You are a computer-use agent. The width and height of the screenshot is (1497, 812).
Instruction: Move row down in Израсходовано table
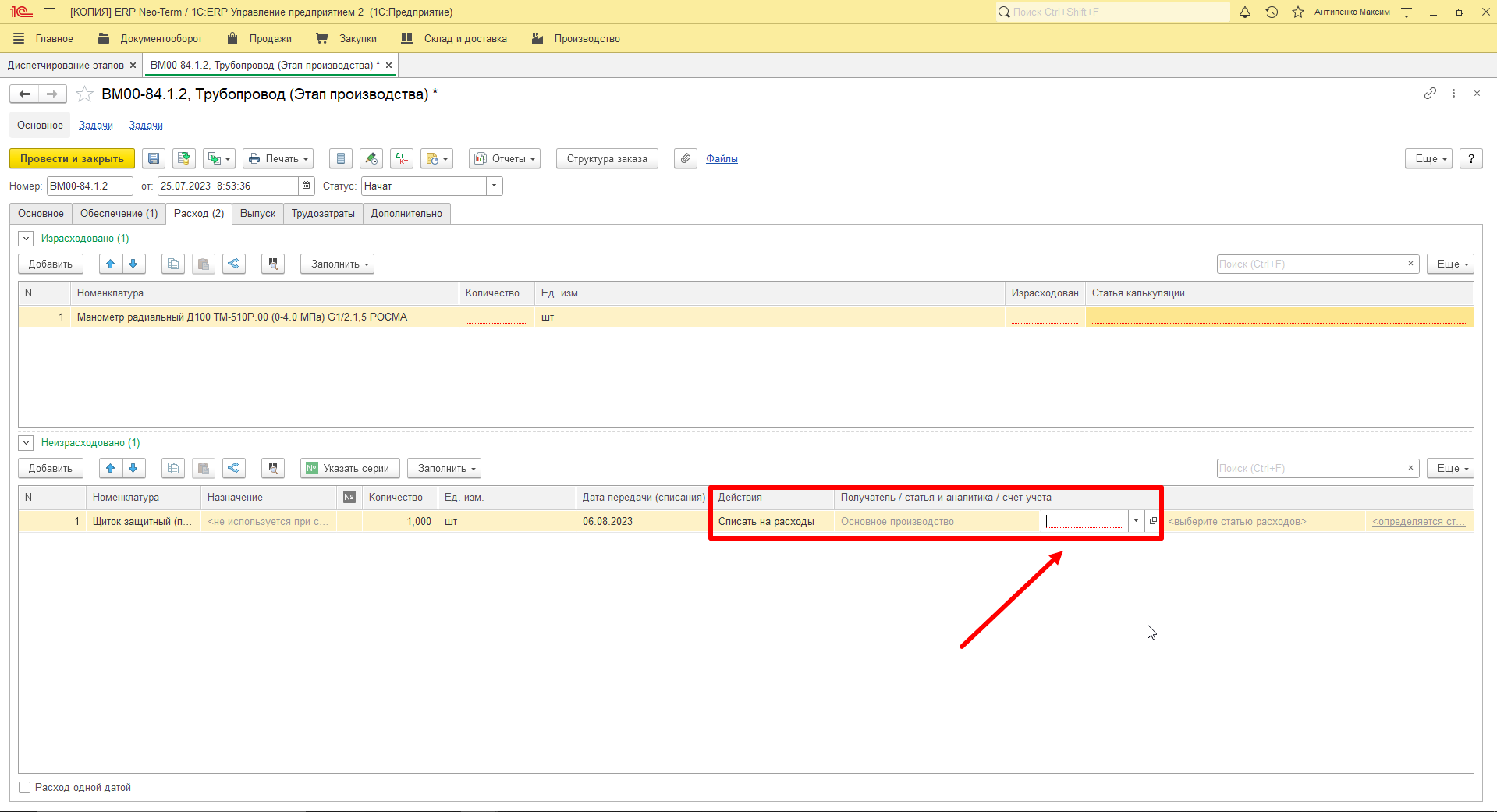click(x=133, y=264)
